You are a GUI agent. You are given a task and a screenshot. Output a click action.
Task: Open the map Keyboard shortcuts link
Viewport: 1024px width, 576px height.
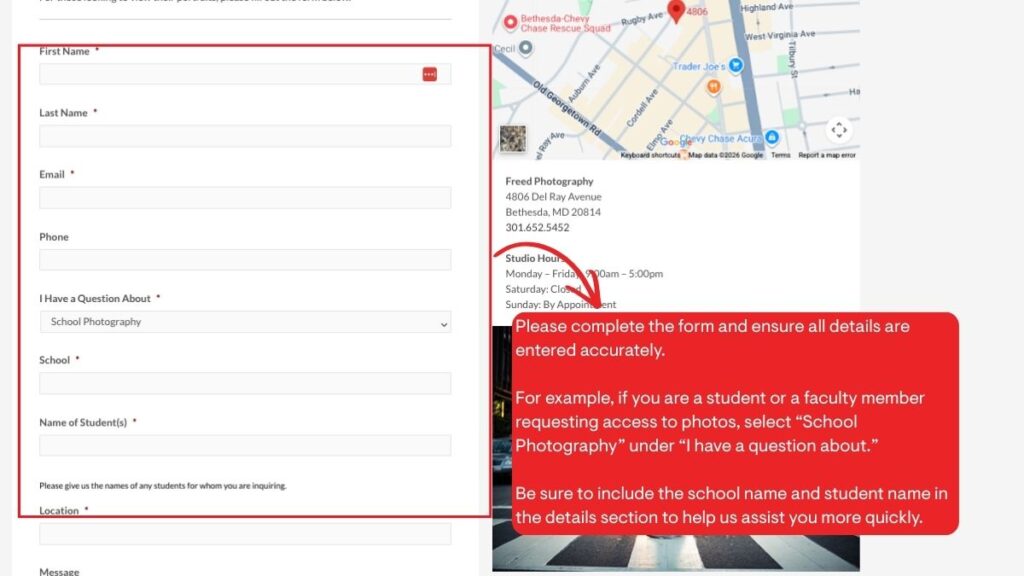650,155
